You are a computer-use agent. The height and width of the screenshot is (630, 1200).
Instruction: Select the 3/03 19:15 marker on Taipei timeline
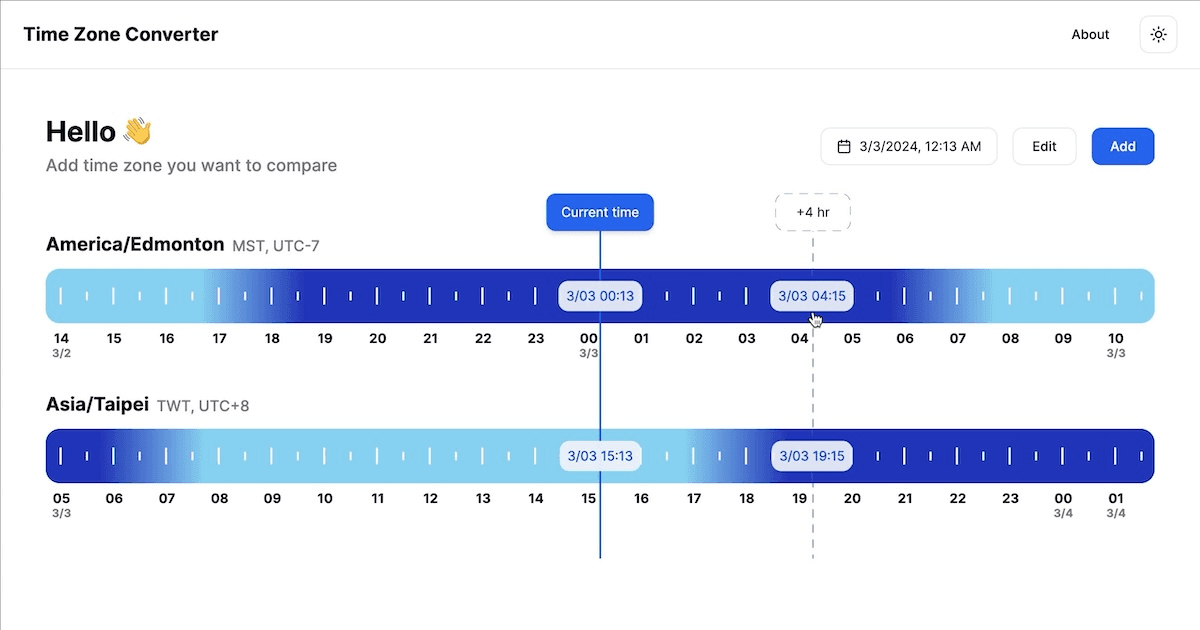click(x=811, y=456)
